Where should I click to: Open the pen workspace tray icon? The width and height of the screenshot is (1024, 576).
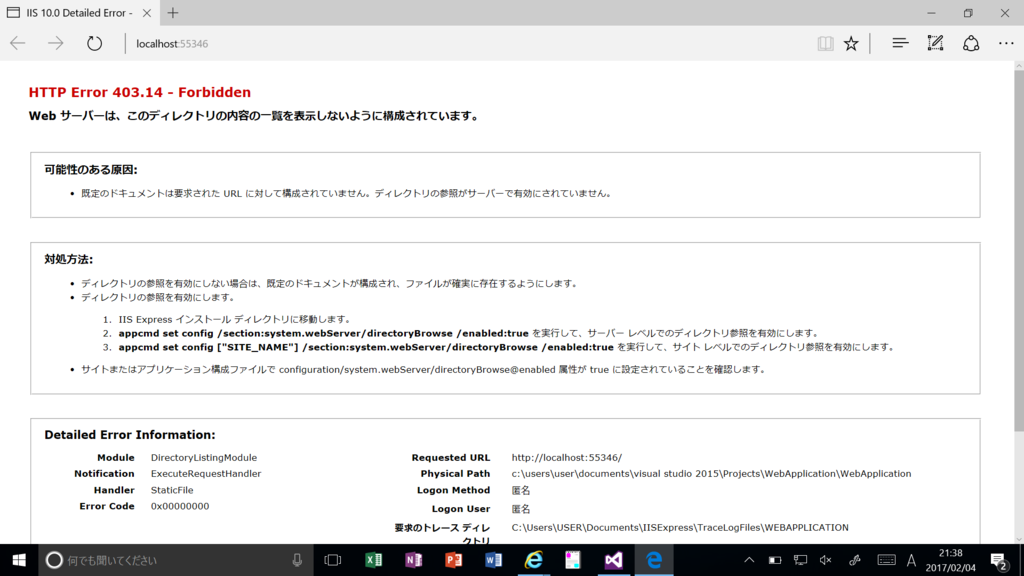pyautogui.click(x=855, y=560)
